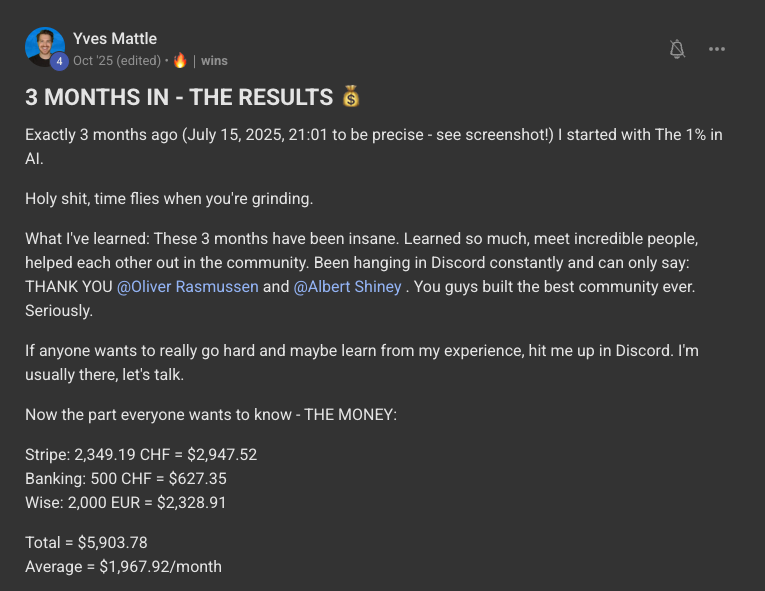765x591 pixels.
Task: Click the fire emoji icon beside date
Action: (x=180, y=60)
